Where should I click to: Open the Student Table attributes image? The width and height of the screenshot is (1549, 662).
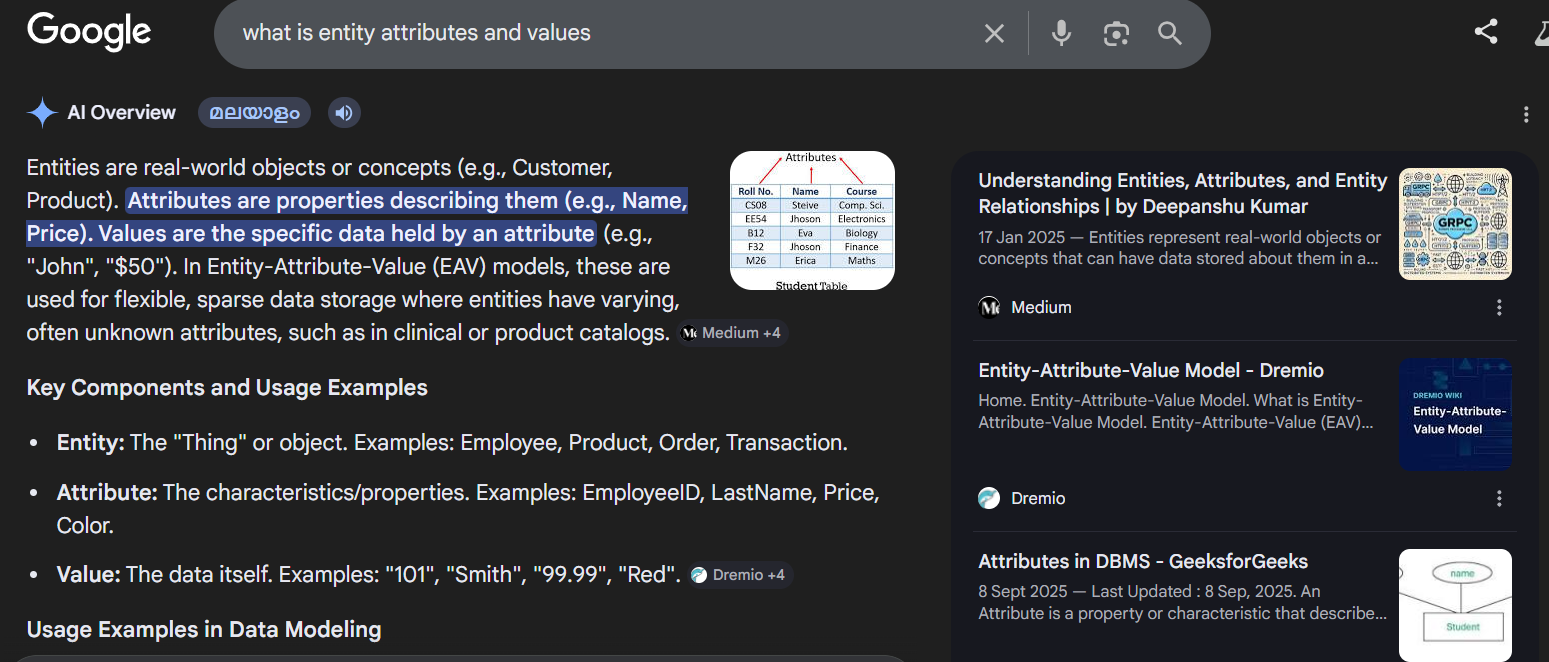click(812, 220)
